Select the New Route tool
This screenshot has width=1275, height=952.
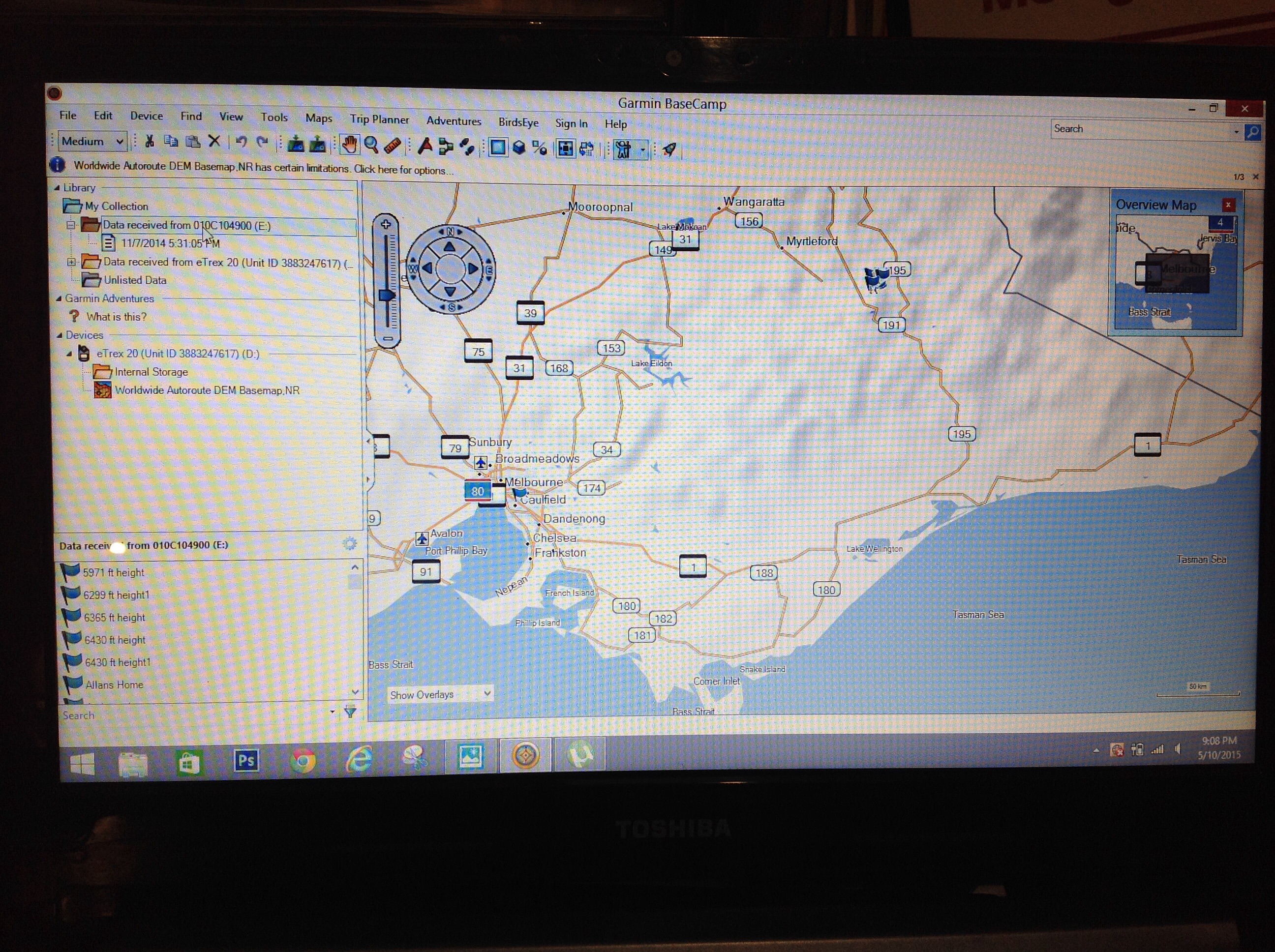point(446,148)
